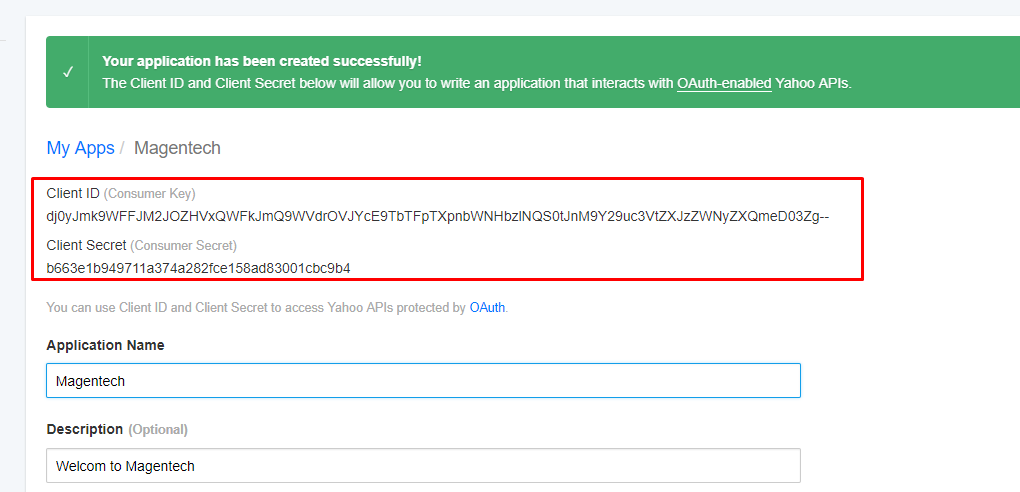Click the gray helper sentence about Yahoo APIs
This screenshot has height=492, width=1020.
(277, 307)
